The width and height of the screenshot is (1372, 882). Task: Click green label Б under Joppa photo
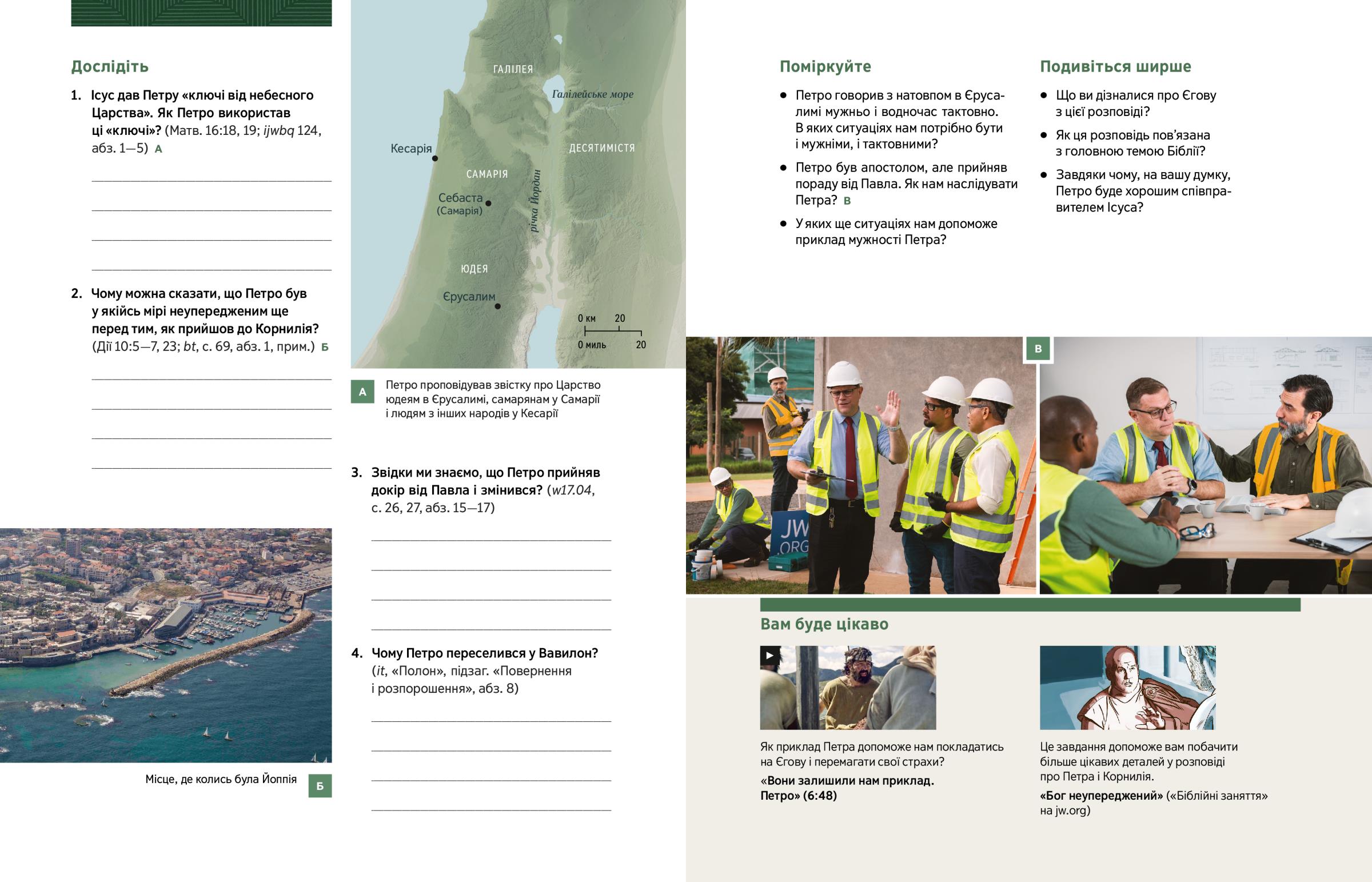pos(320,787)
